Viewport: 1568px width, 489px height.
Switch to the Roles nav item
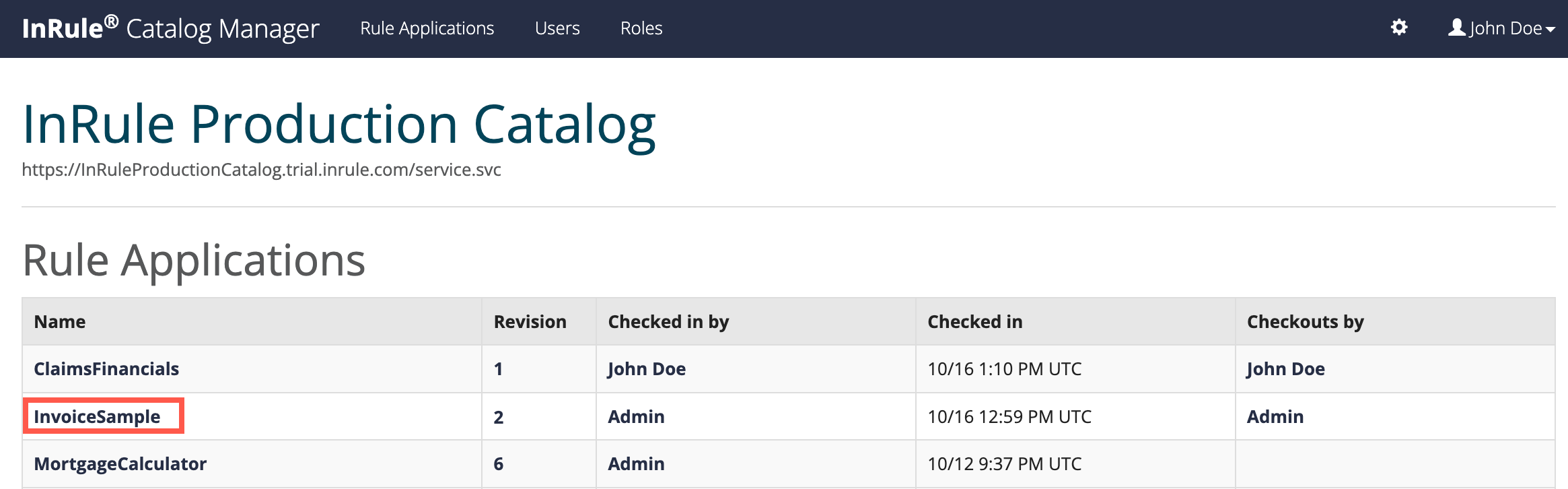641,28
